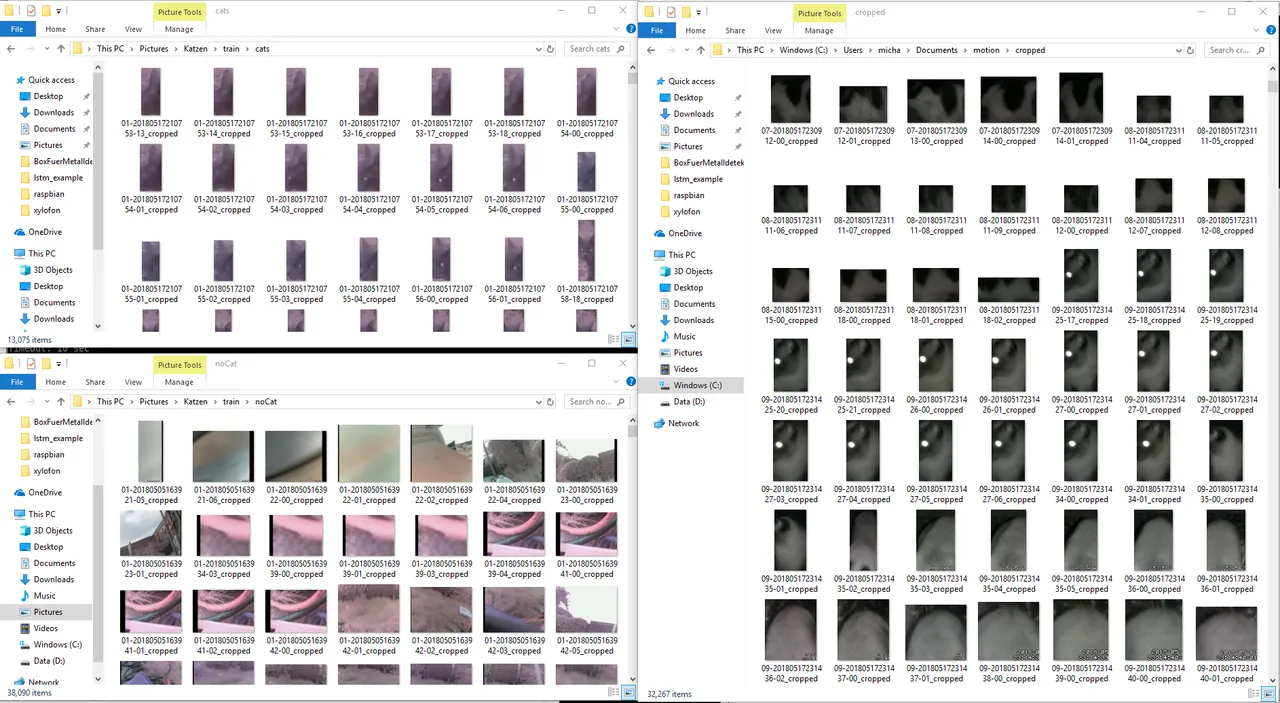Switch cats window to details view
Screen dimensions: 1280x703
coord(614,340)
